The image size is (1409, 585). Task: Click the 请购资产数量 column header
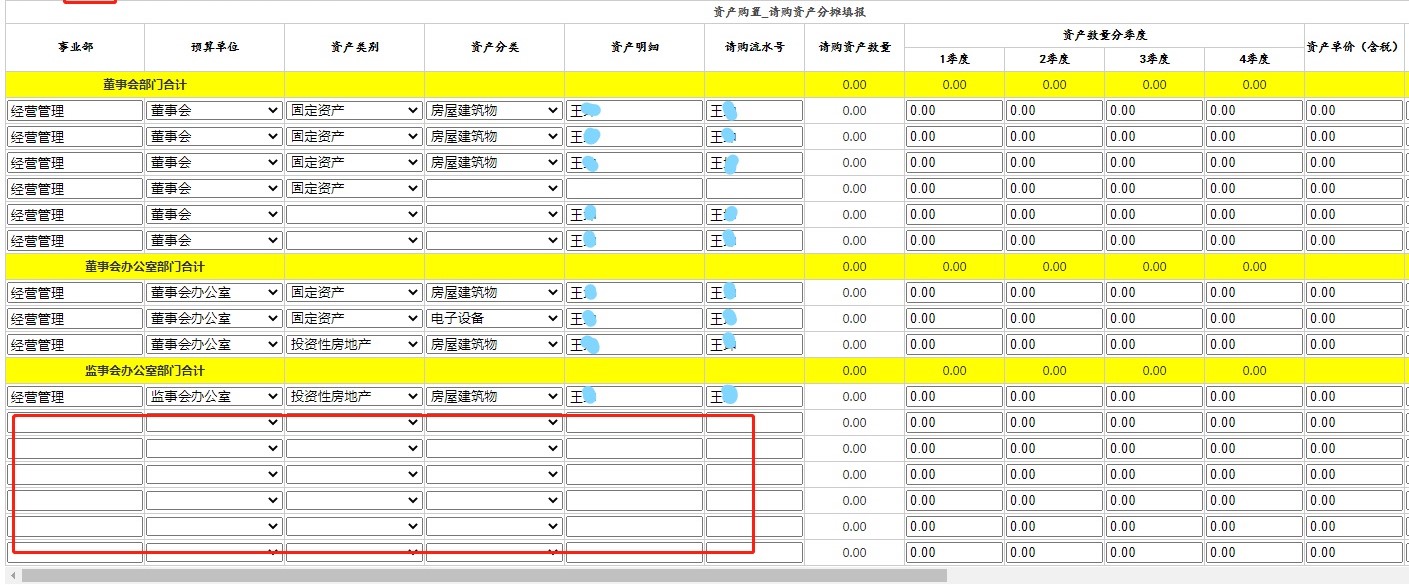pyautogui.click(x=854, y=47)
